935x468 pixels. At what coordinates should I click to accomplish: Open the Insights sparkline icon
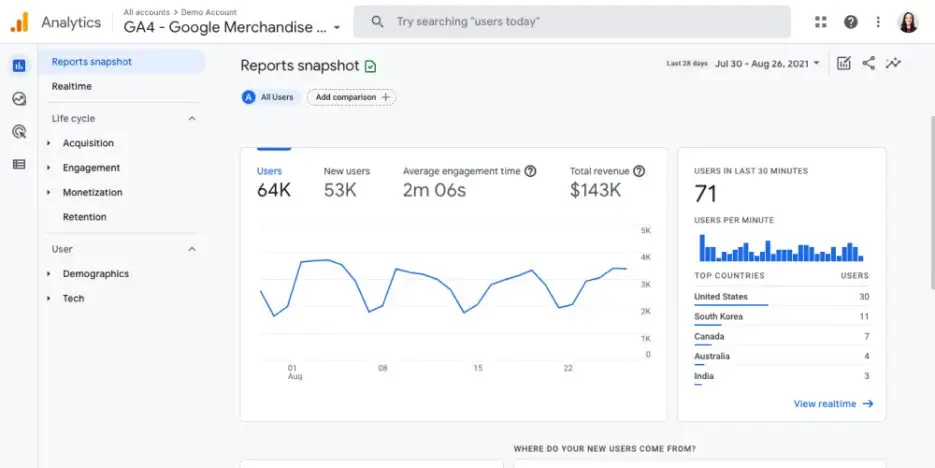pyautogui.click(x=893, y=63)
